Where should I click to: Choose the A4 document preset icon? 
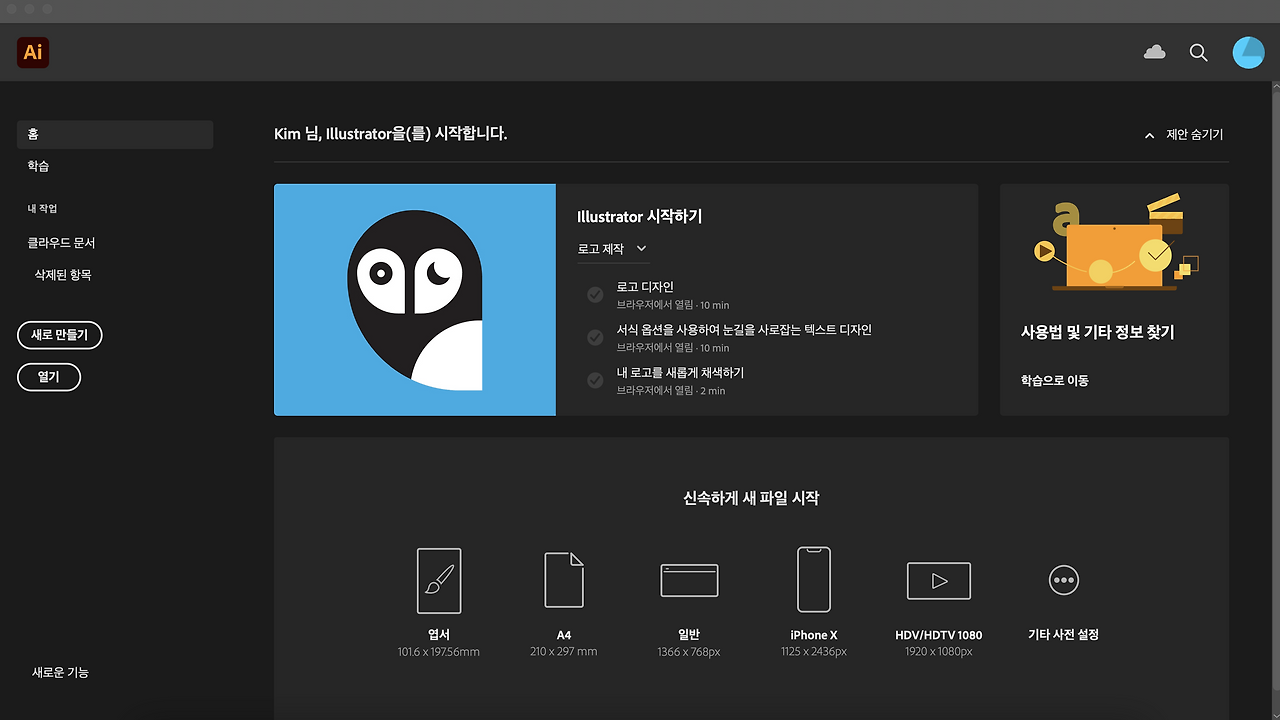pos(563,580)
